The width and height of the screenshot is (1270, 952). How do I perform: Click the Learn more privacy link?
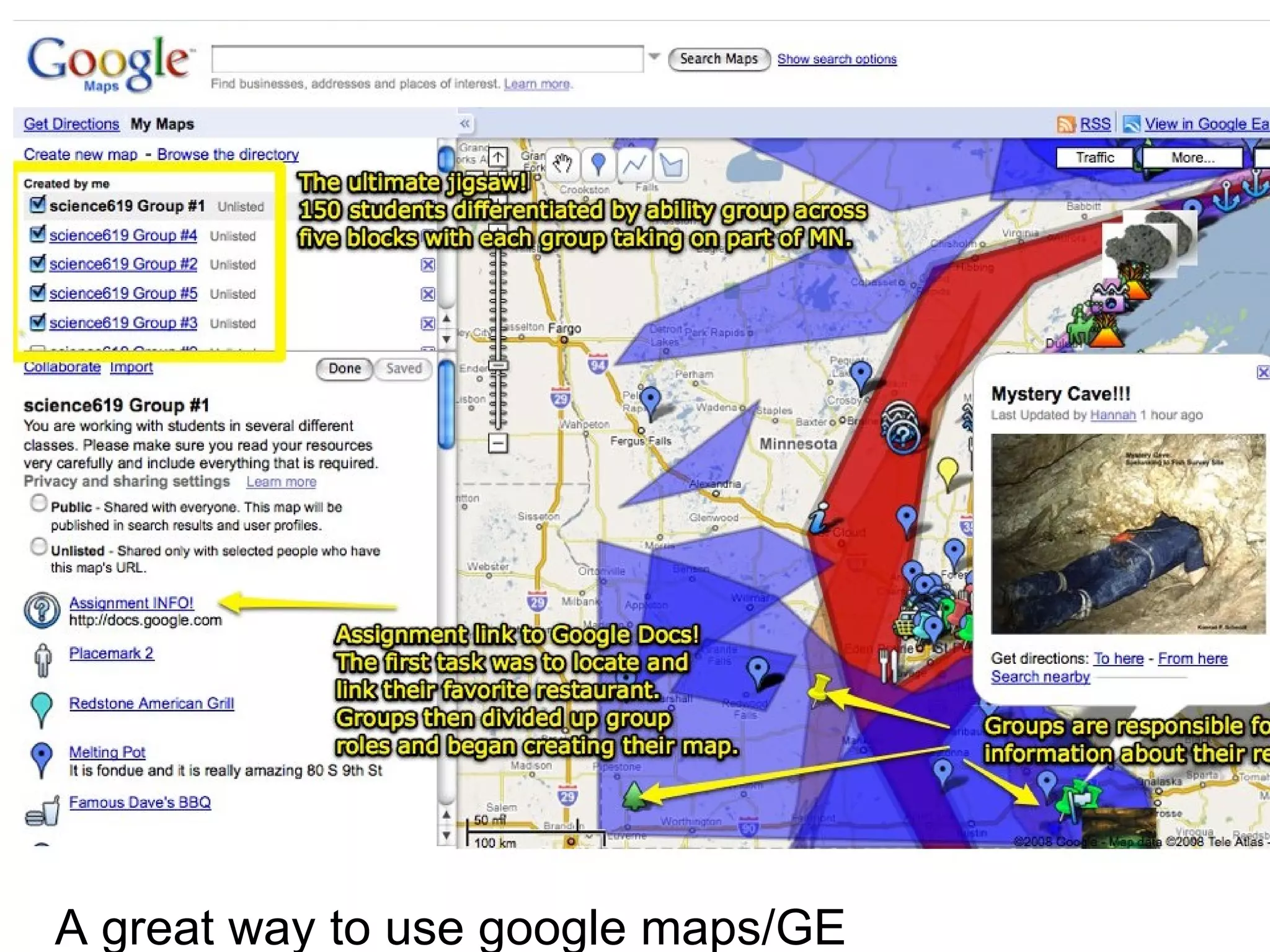click(281, 482)
